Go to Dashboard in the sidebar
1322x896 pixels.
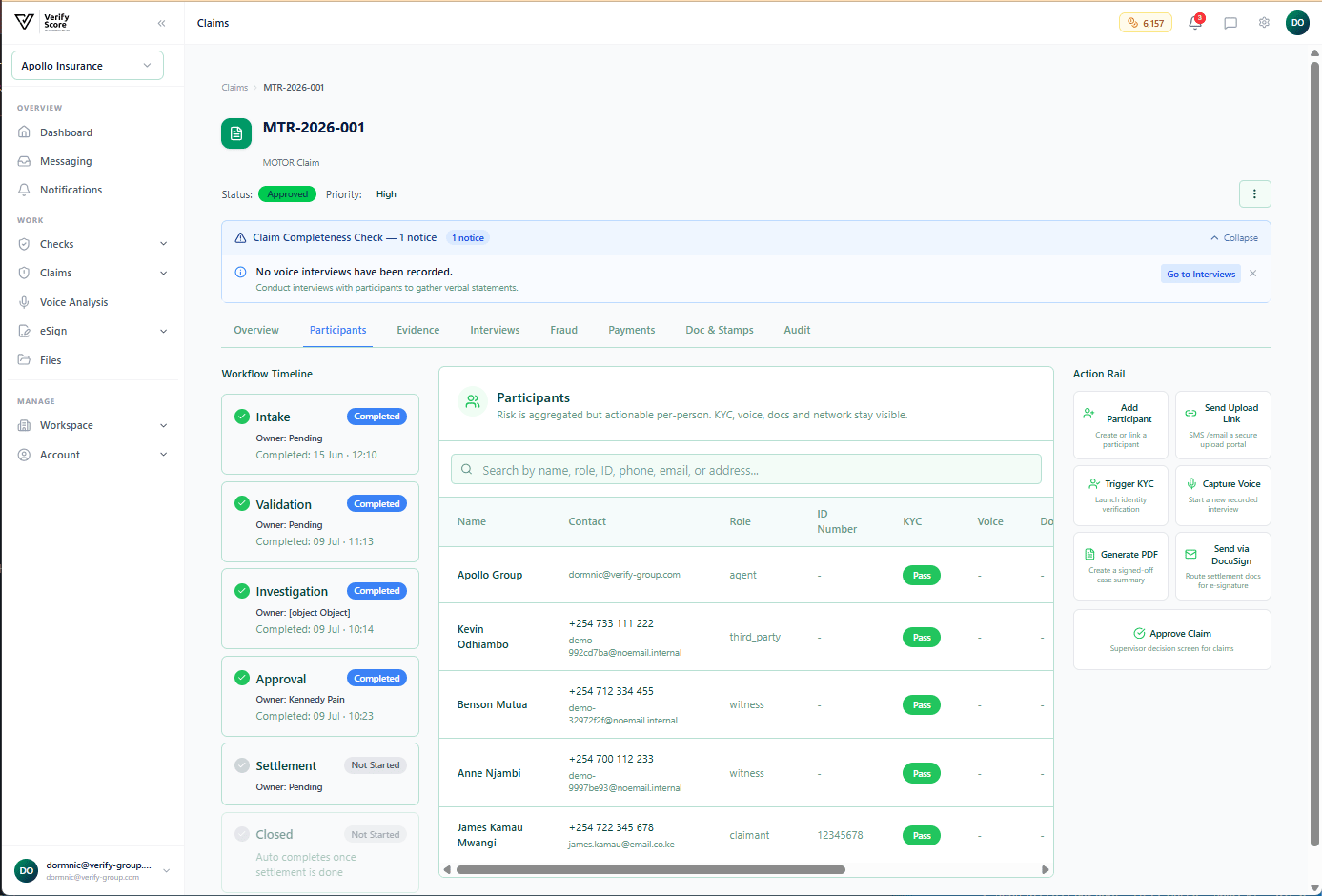[x=66, y=132]
